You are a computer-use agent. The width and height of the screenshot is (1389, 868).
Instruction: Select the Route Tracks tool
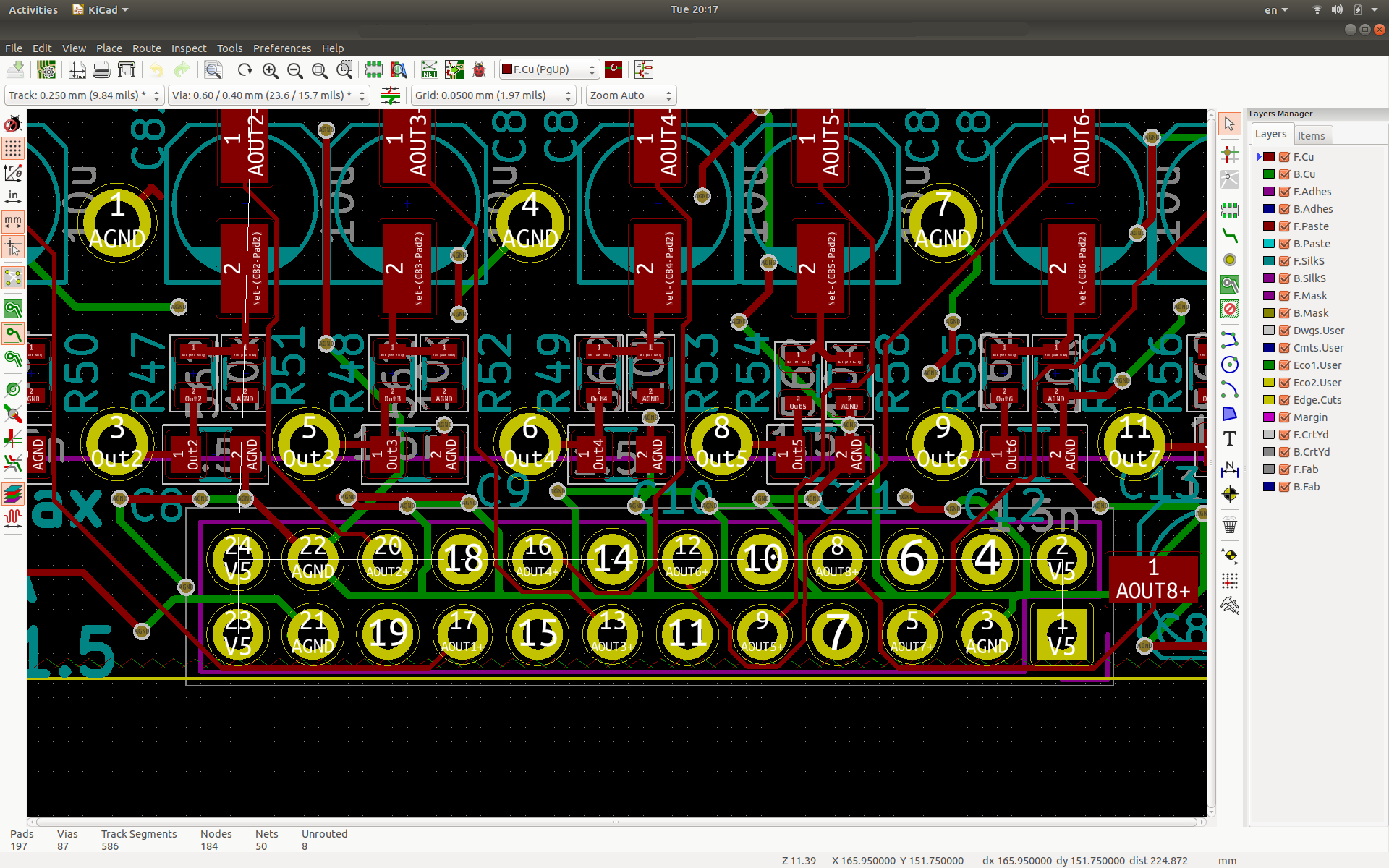pyautogui.click(x=1230, y=235)
